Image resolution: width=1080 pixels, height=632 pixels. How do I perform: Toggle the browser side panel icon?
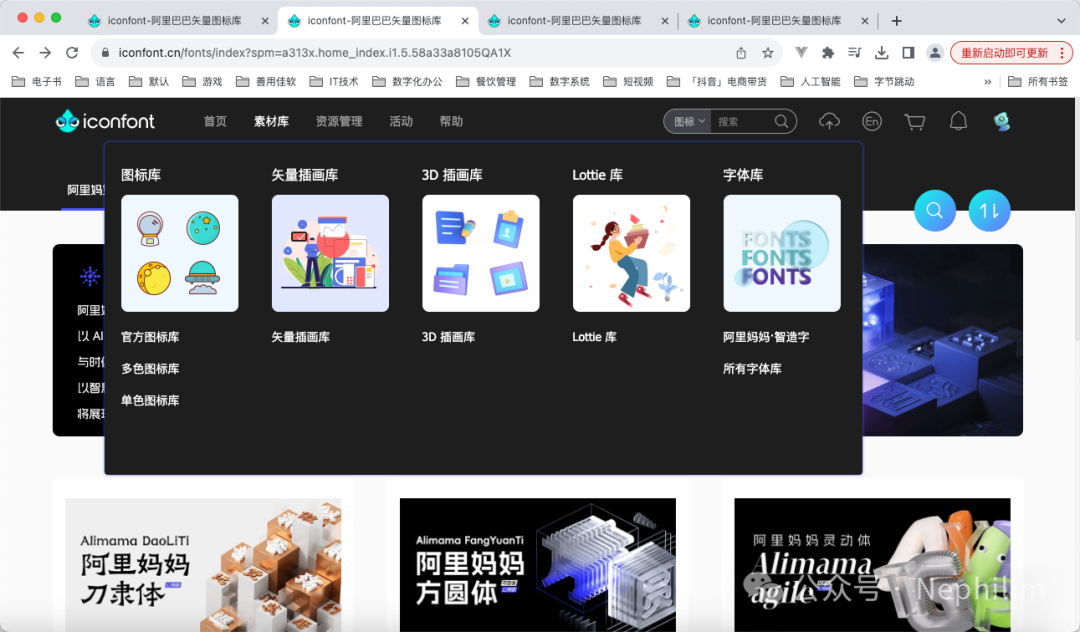pos(908,52)
